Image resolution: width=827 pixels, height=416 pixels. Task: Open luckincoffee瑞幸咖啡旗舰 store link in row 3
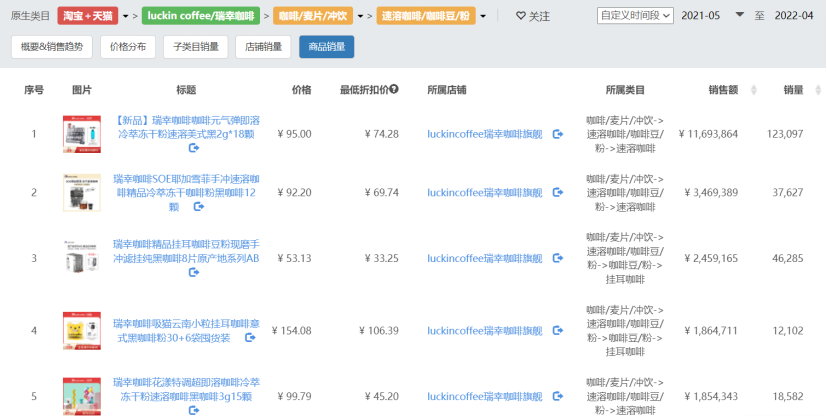tap(485, 258)
